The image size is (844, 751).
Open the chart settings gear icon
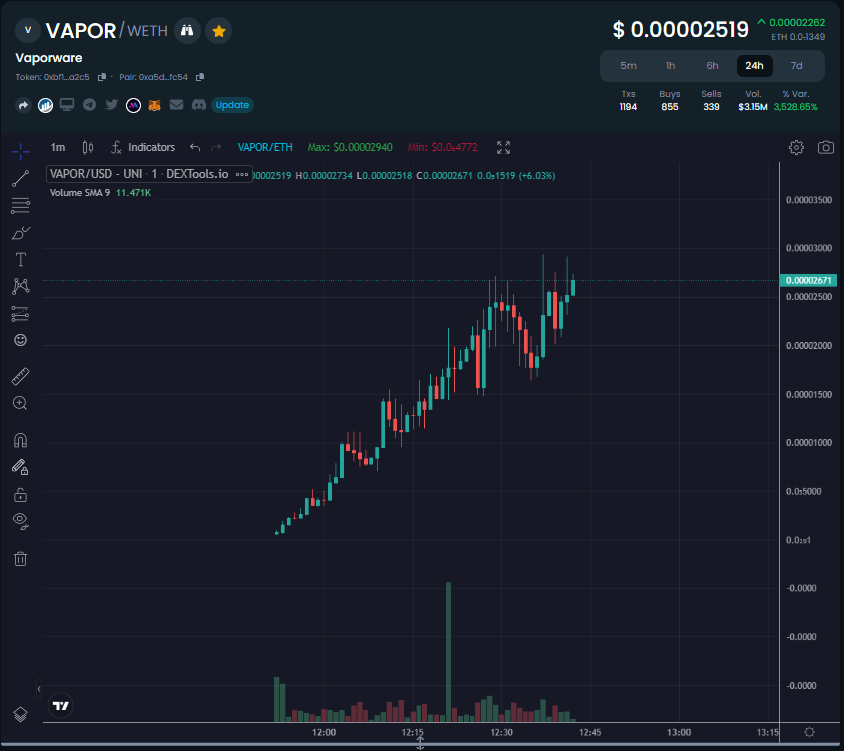coord(796,148)
